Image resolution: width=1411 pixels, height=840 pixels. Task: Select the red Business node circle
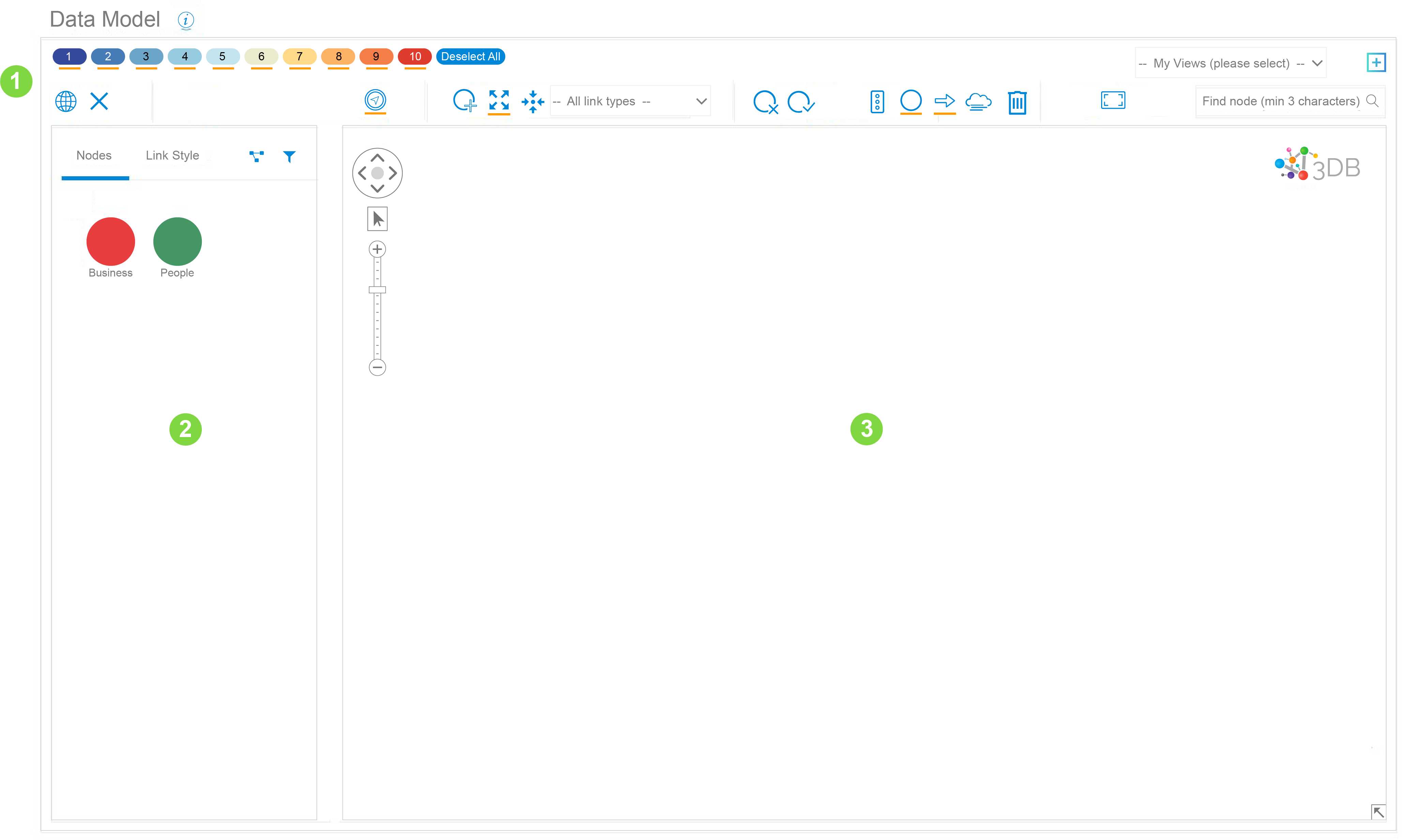[x=110, y=242]
